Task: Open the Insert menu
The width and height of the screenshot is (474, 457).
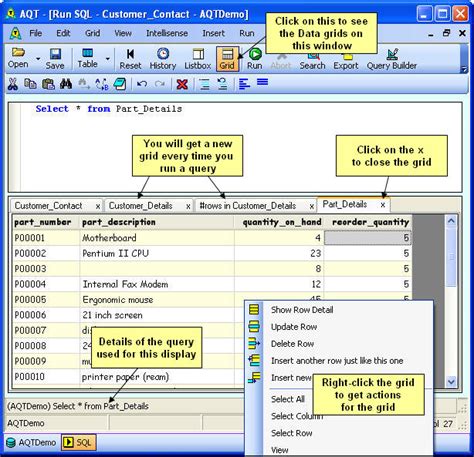Action: (x=214, y=33)
